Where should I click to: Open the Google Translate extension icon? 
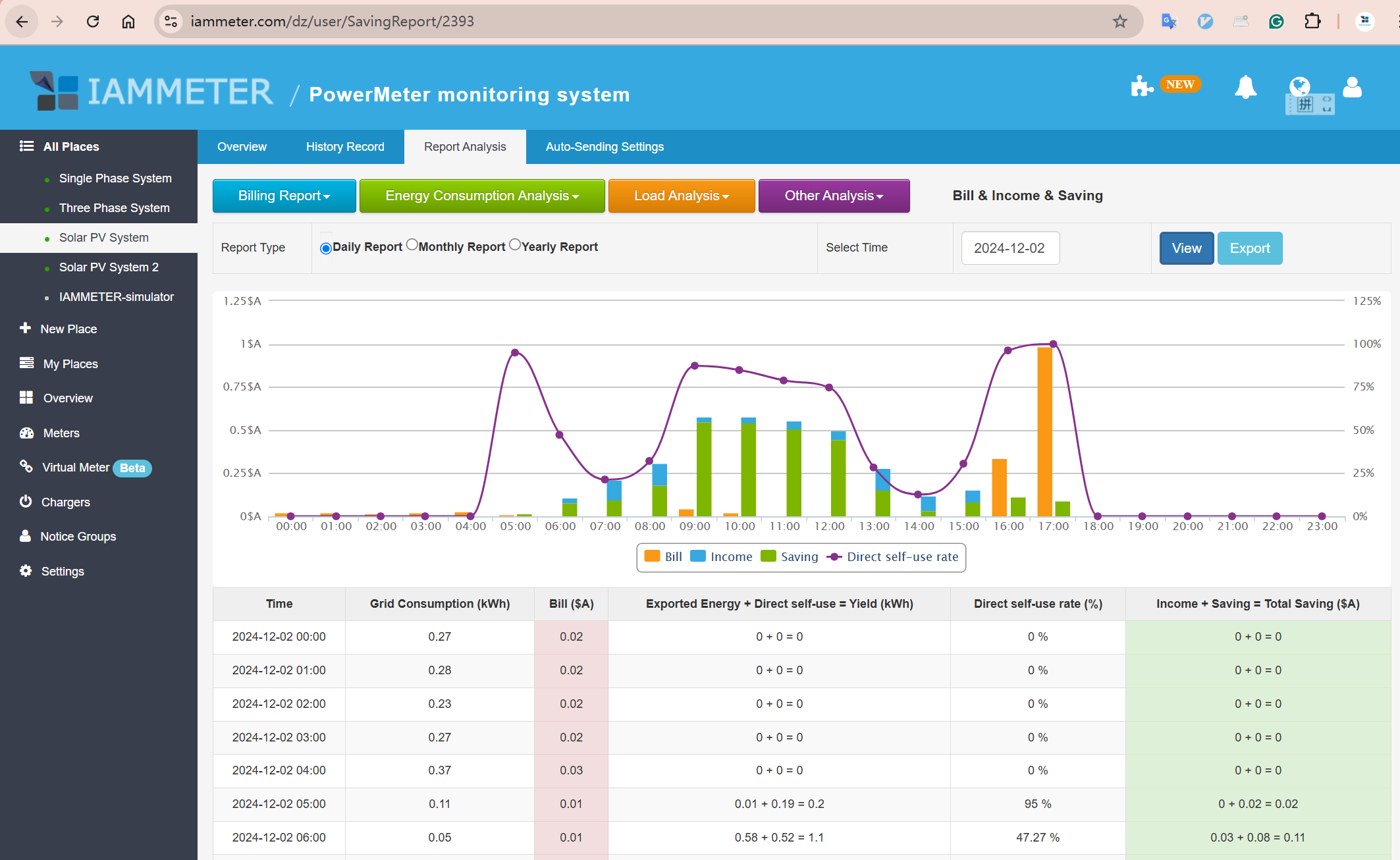pyautogui.click(x=1169, y=22)
